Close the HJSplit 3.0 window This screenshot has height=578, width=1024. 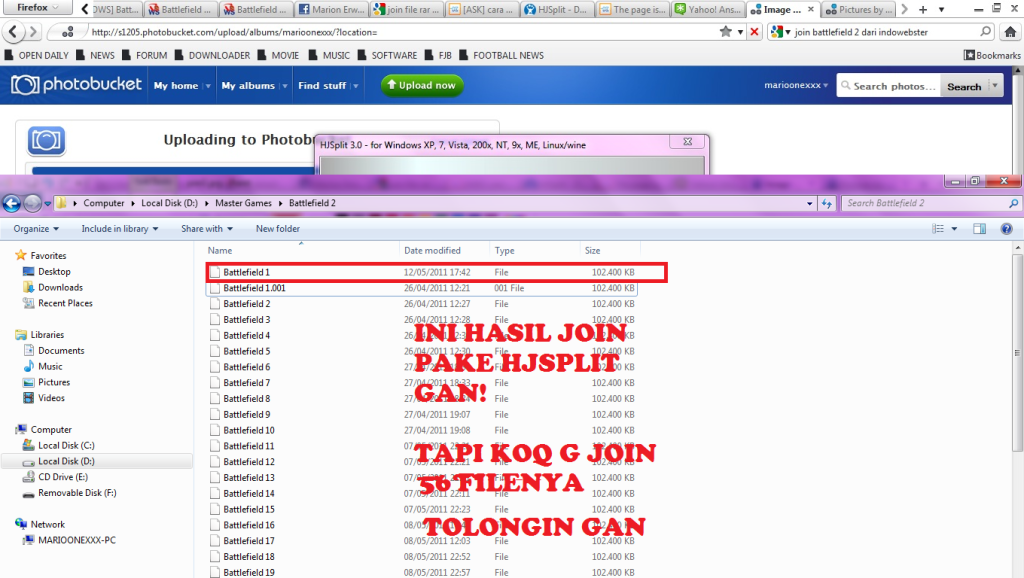tap(688, 142)
